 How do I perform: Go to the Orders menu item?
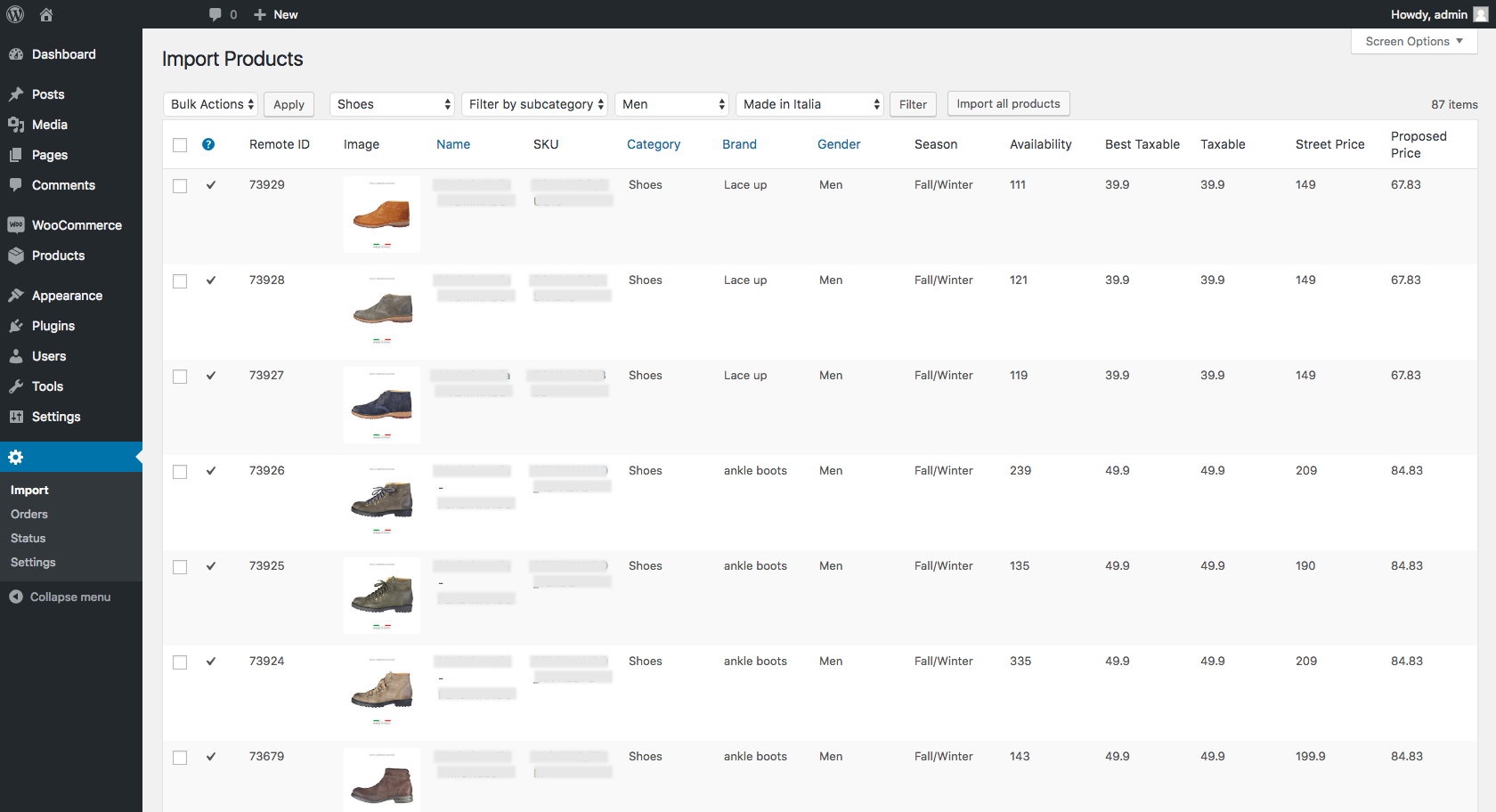click(x=29, y=514)
